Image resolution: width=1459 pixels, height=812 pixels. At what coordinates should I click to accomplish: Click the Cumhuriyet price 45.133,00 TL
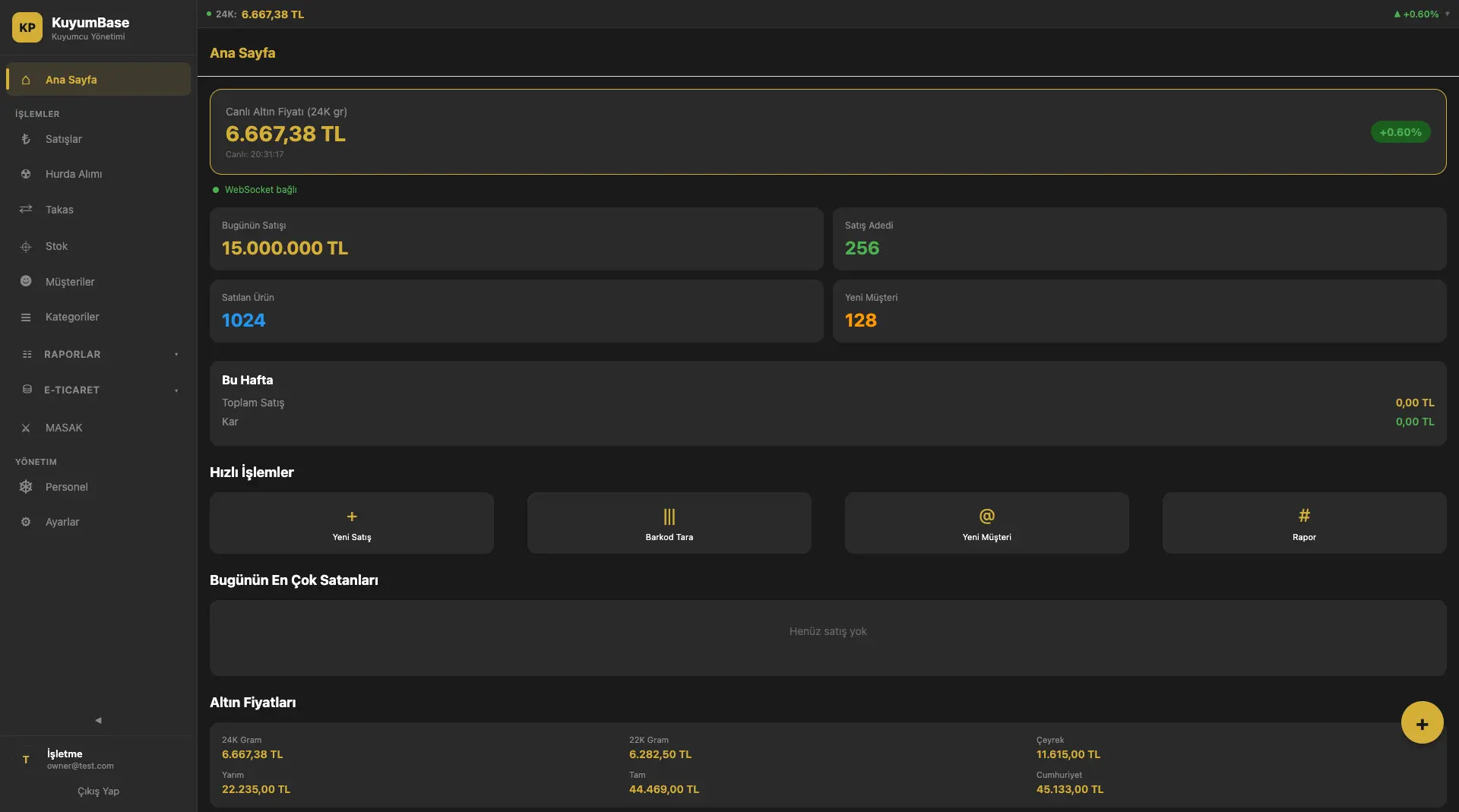tap(1070, 789)
